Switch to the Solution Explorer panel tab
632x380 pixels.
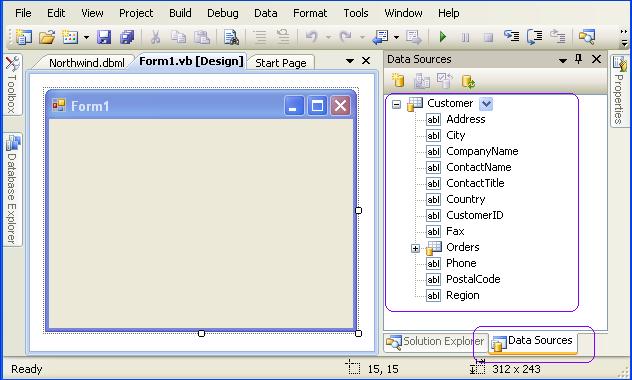tap(436, 341)
